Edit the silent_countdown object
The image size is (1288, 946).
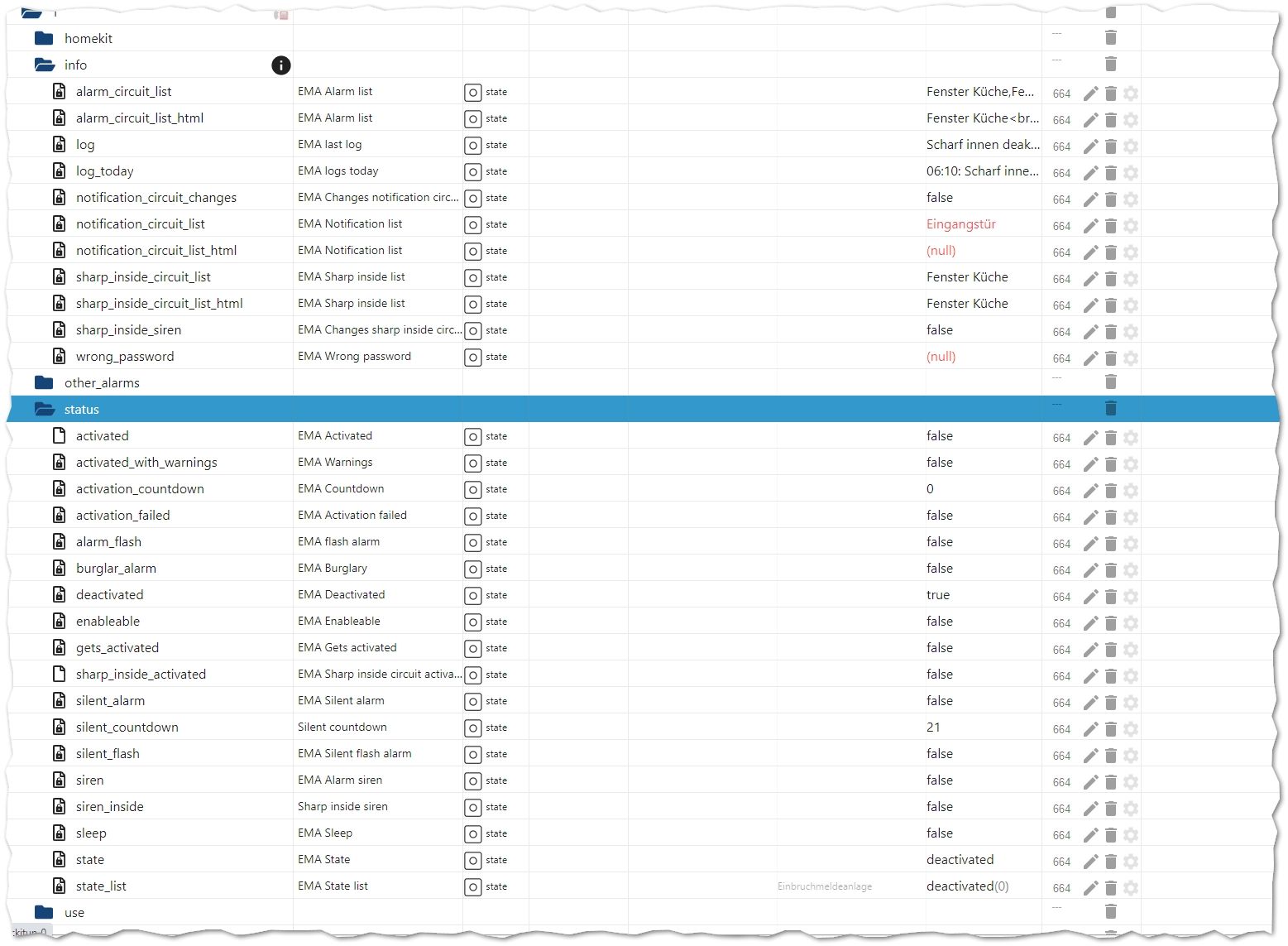point(1090,729)
